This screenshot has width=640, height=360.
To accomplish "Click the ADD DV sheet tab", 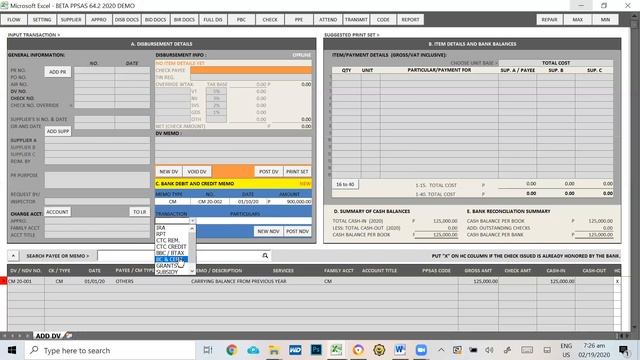I will tap(48, 336).
